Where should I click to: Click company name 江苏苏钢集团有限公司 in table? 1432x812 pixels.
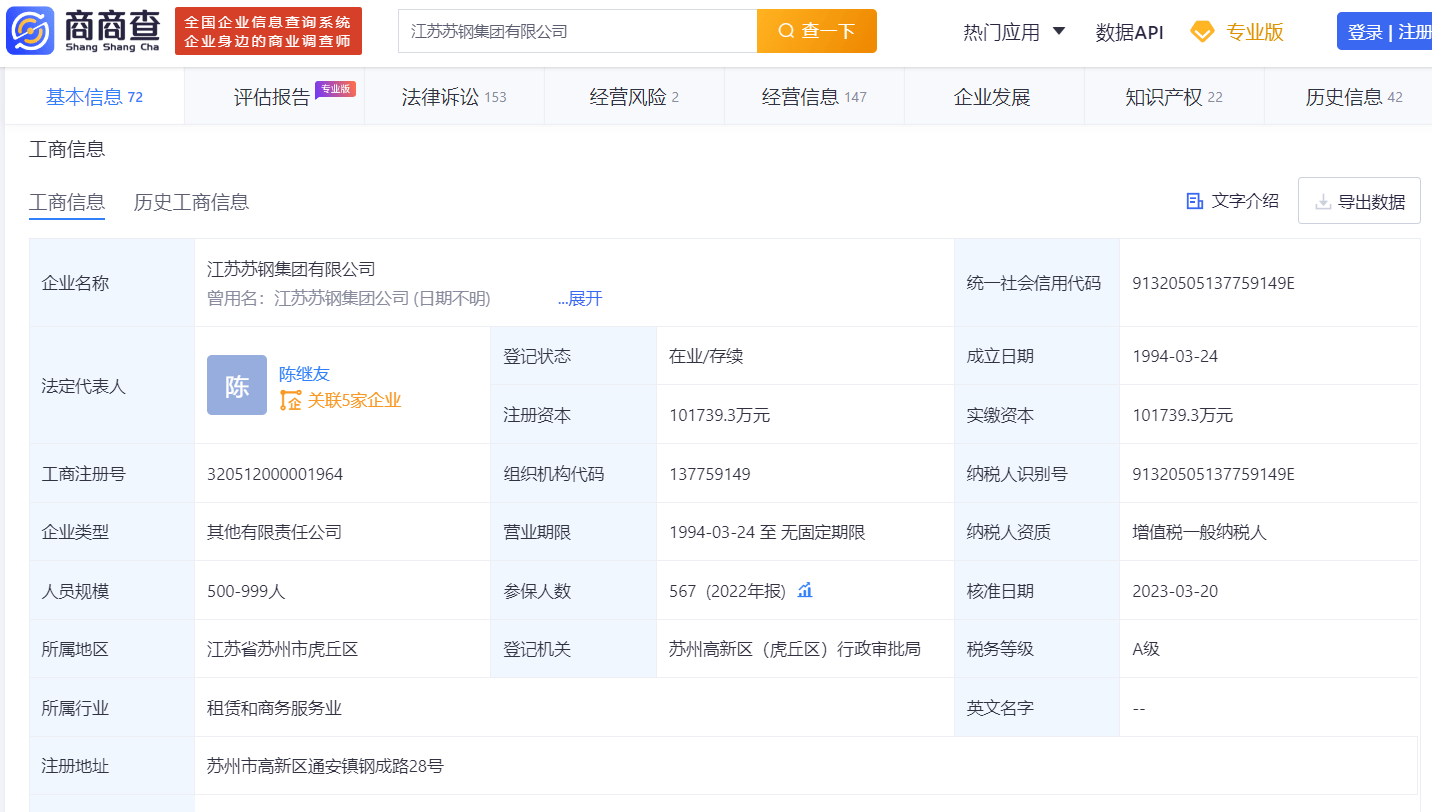coord(291,268)
